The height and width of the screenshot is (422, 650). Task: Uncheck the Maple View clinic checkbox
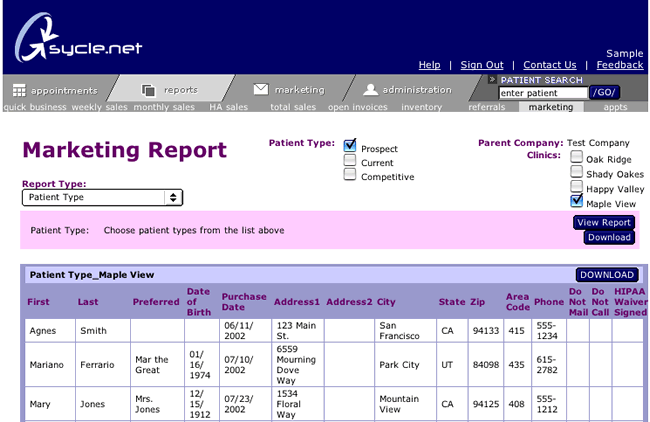coord(577,201)
